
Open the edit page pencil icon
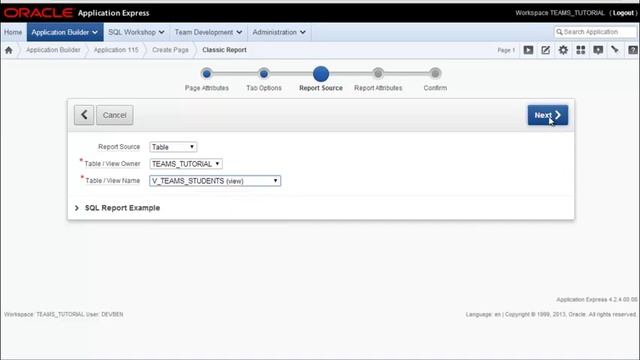point(546,50)
